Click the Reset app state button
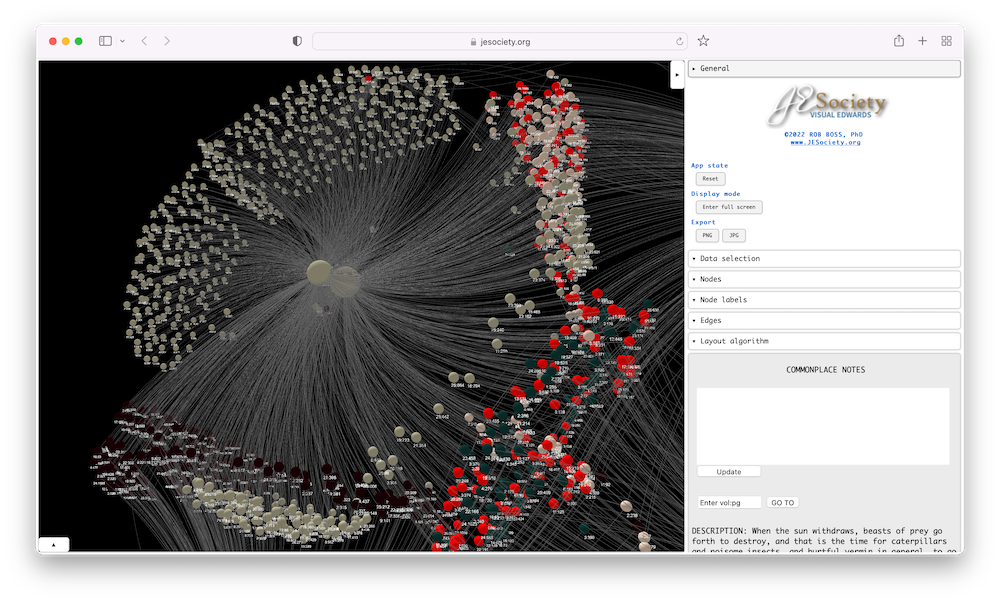This screenshot has height=602, width=1000. pyautogui.click(x=710, y=179)
